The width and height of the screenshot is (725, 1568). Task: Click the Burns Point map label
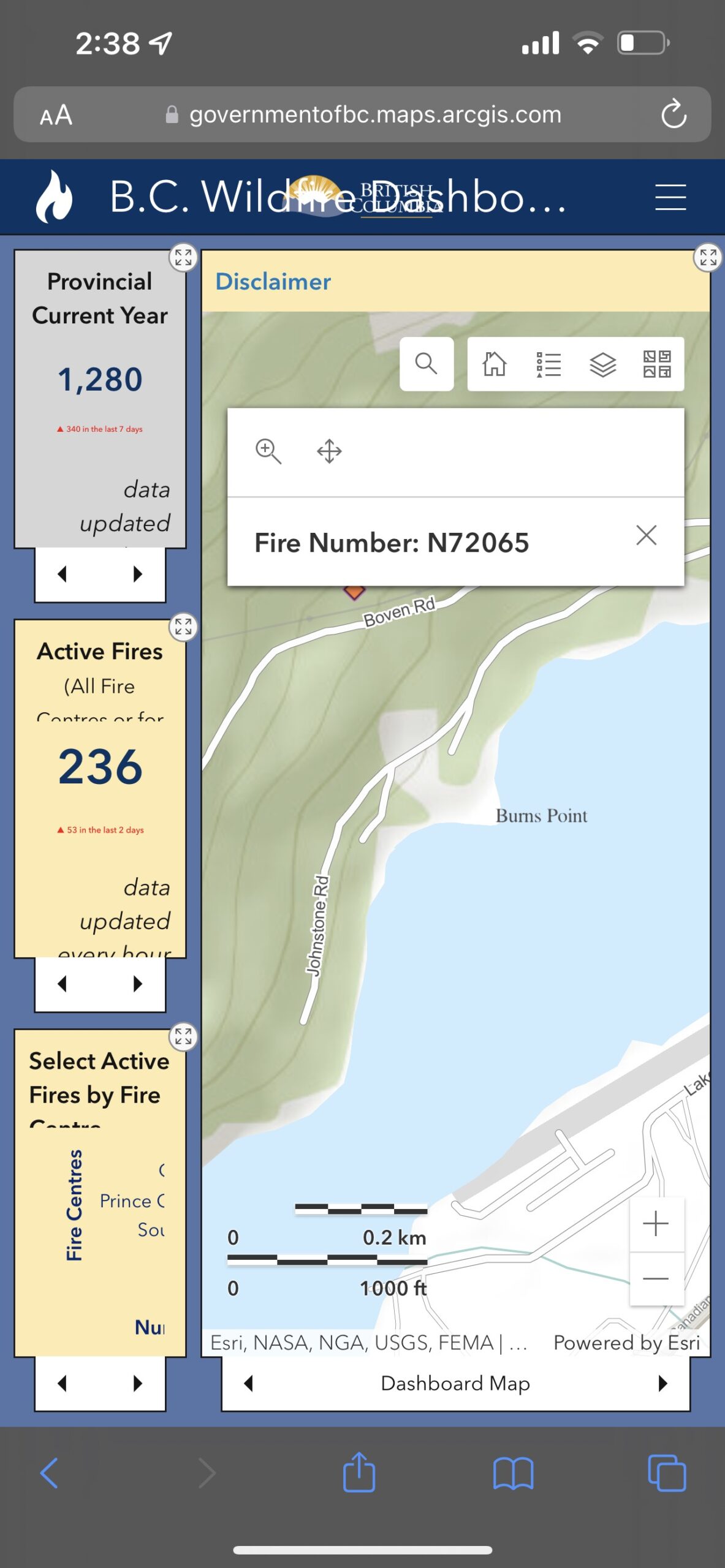click(x=541, y=815)
